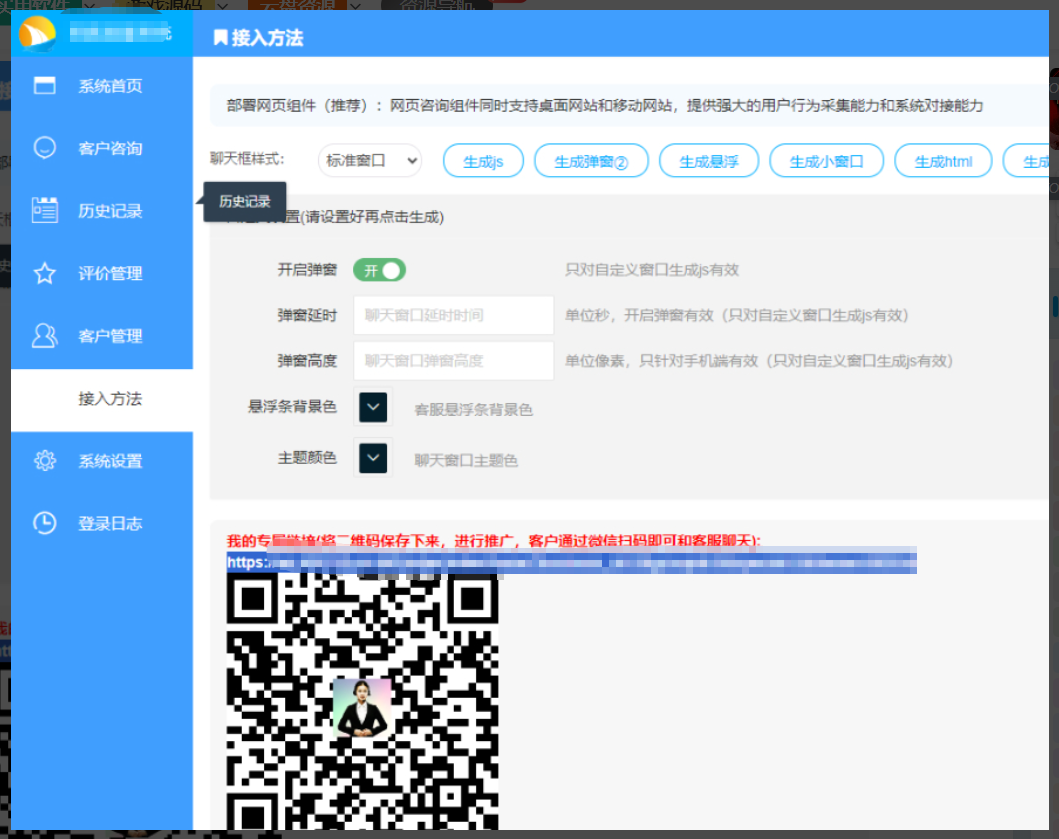Click the 生成js button
The width and height of the screenshot is (1059, 839).
click(x=484, y=161)
